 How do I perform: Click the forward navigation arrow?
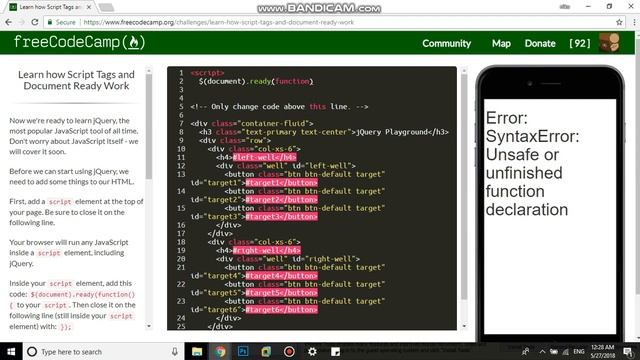(21, 22)
